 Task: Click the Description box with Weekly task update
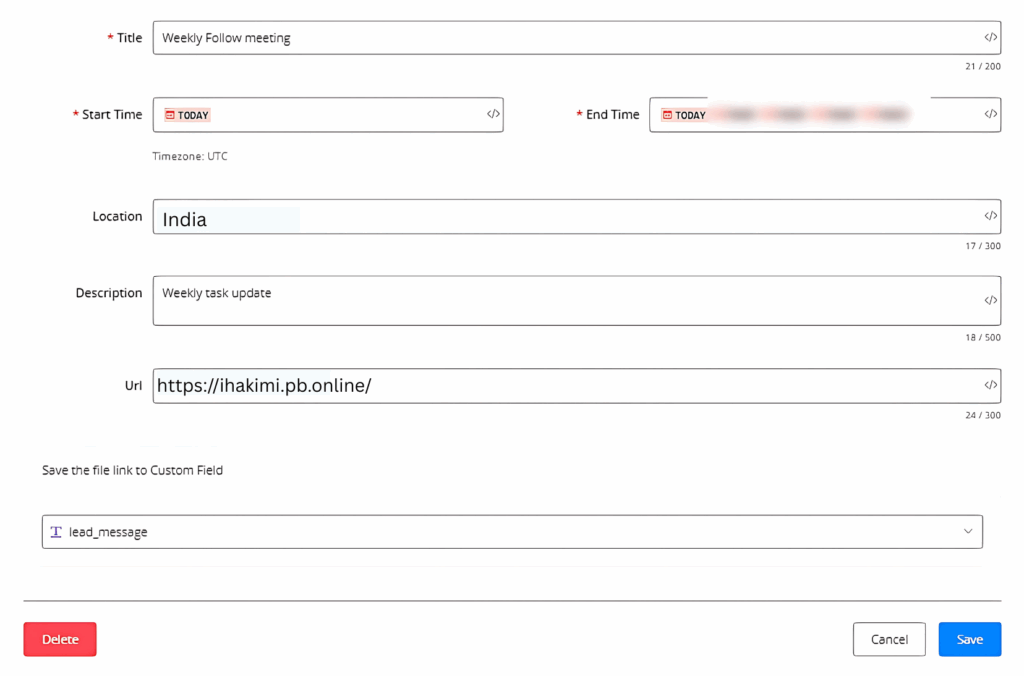pos(560,300)
